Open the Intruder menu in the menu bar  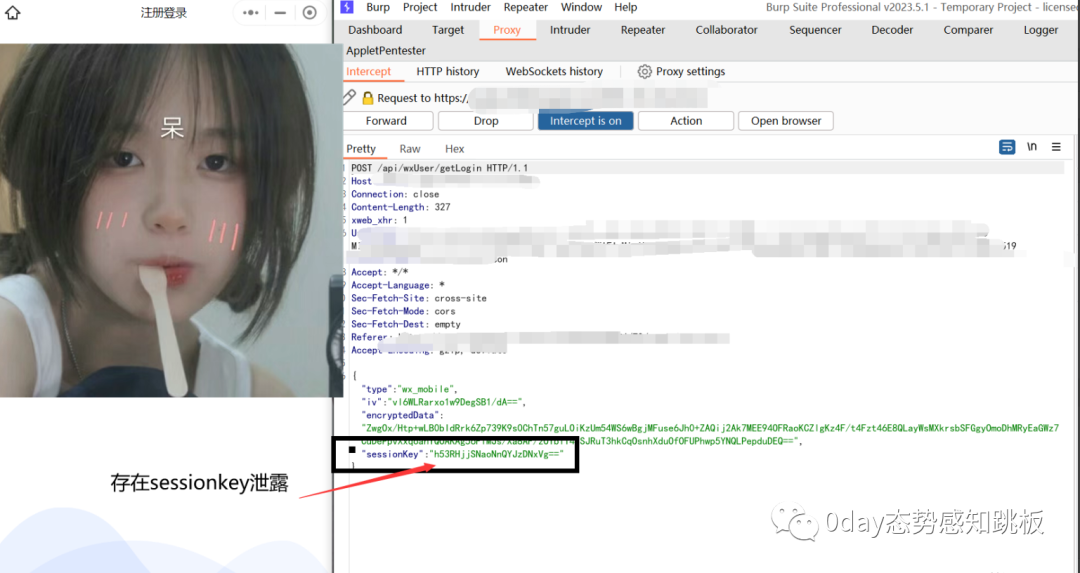[x=470, y=7]
